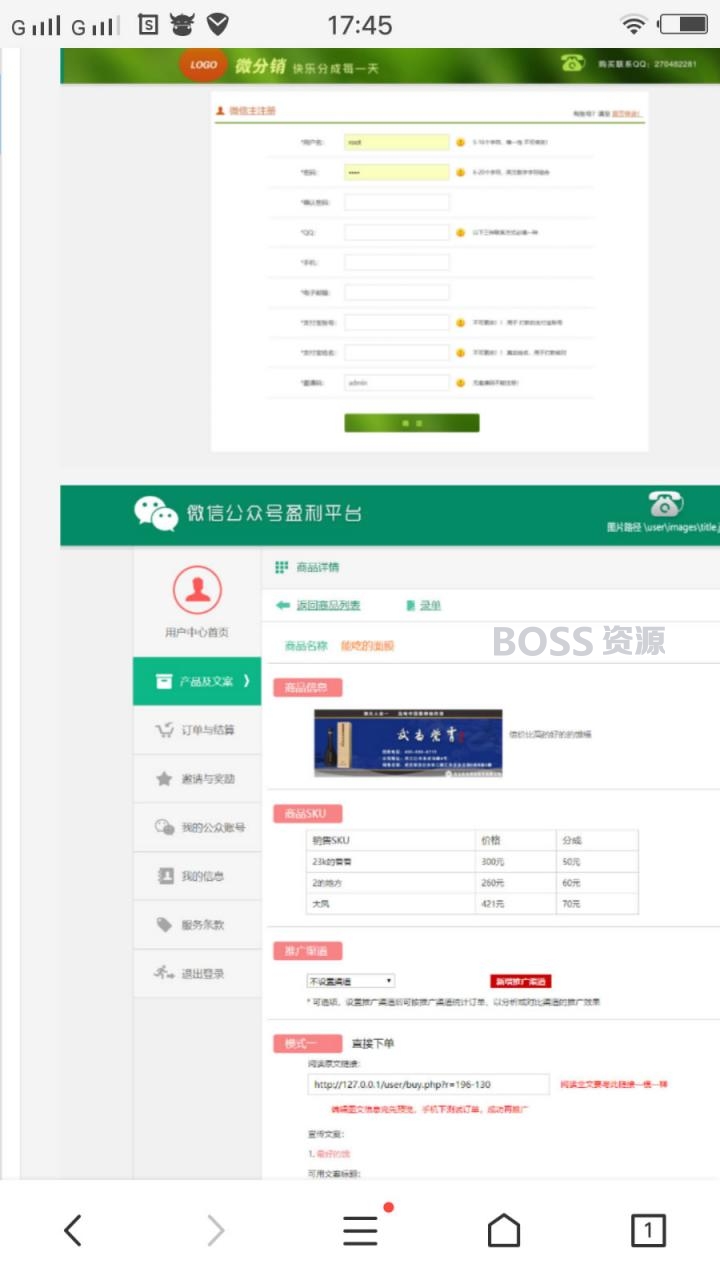The width and height of the screenshot is (720, 1280).
Task: Open 服务条款 sidebar menu
Action: [197, 925]
